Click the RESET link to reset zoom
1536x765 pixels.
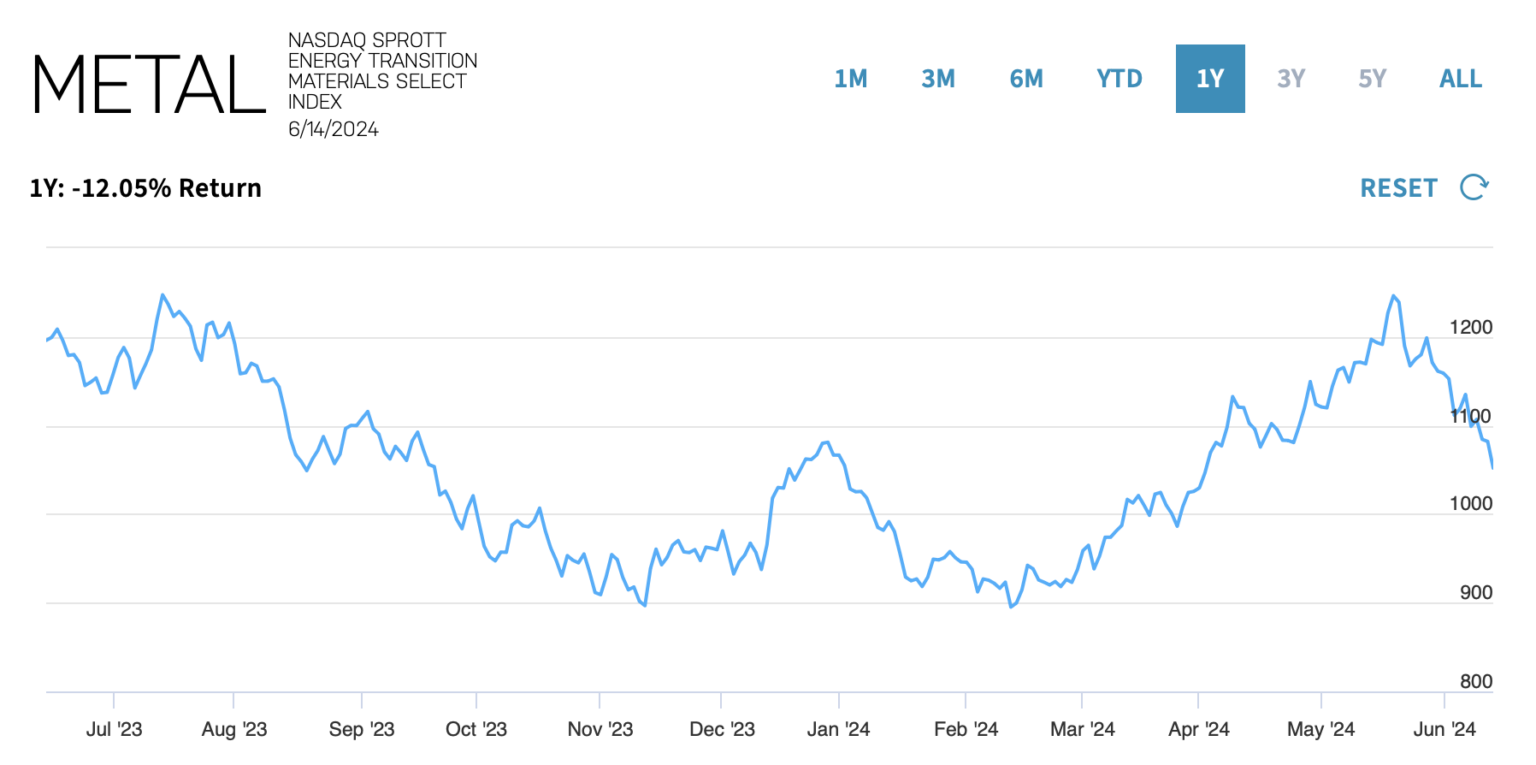tap(1399, 188)
